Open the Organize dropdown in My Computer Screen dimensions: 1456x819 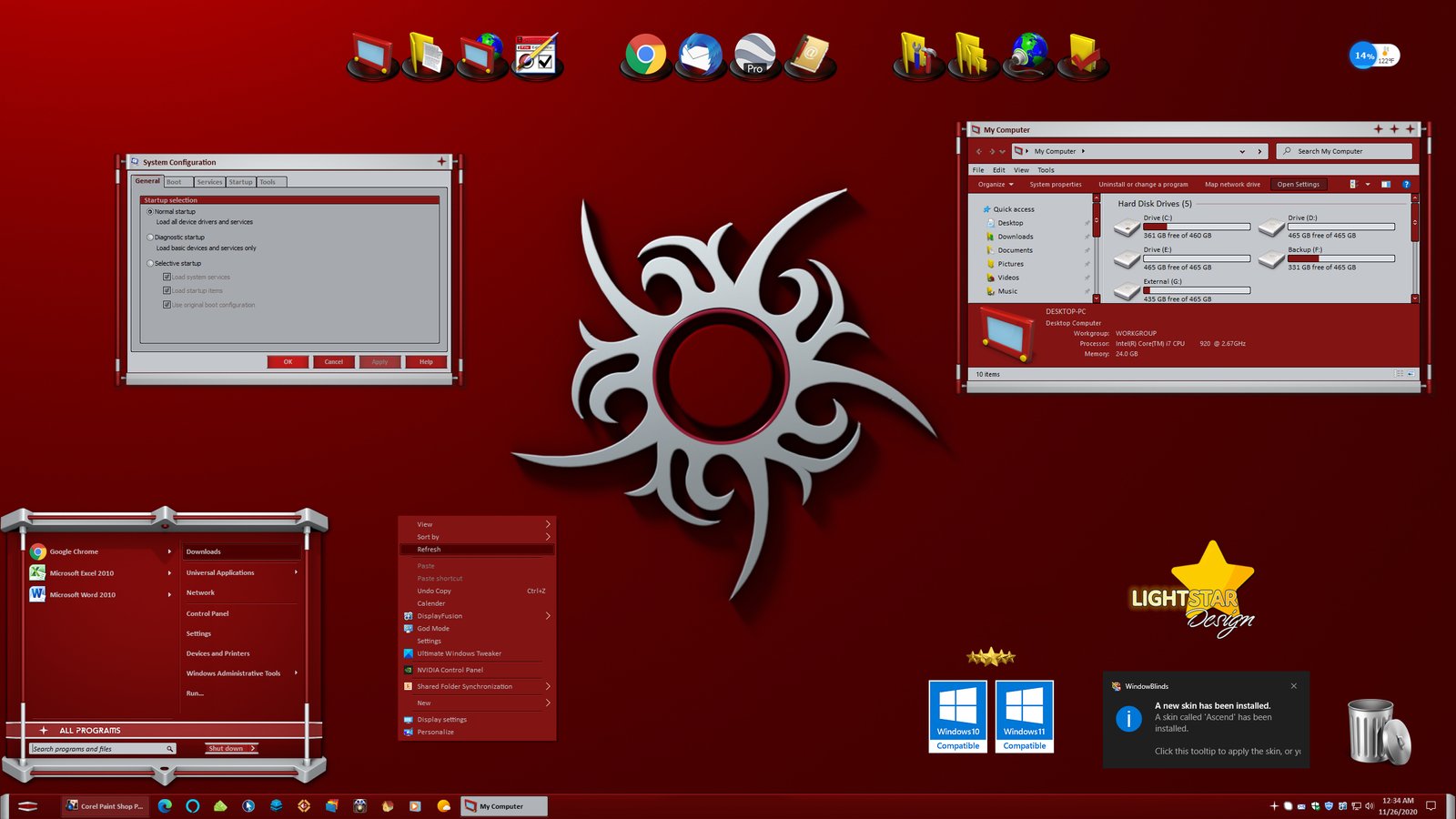[x=996, y=184]
